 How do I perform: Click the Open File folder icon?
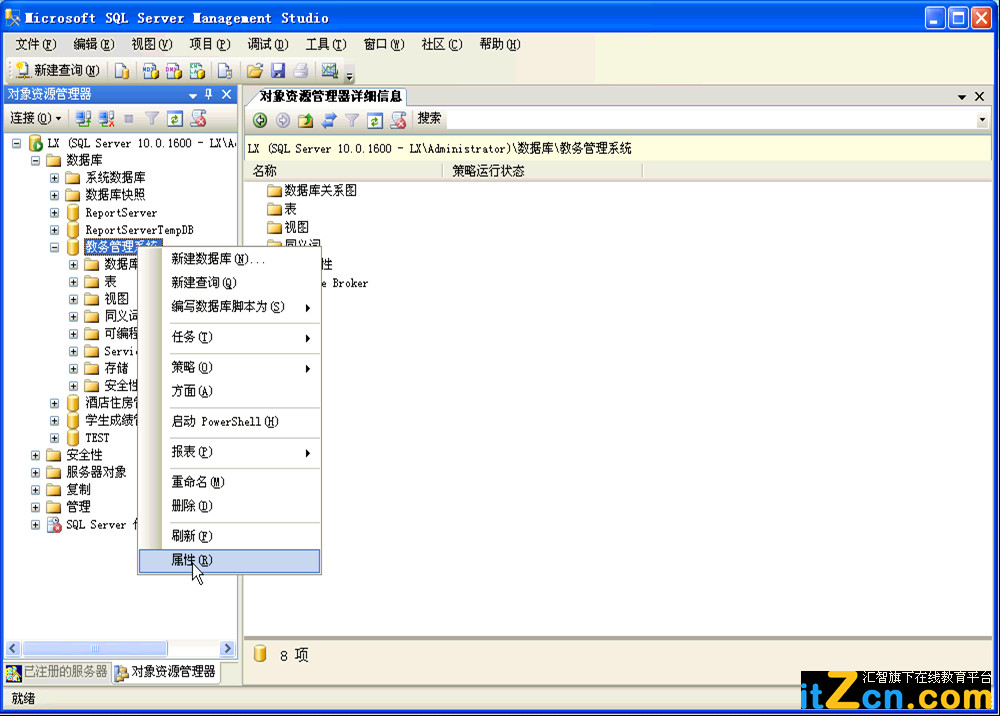coord(254,71)
